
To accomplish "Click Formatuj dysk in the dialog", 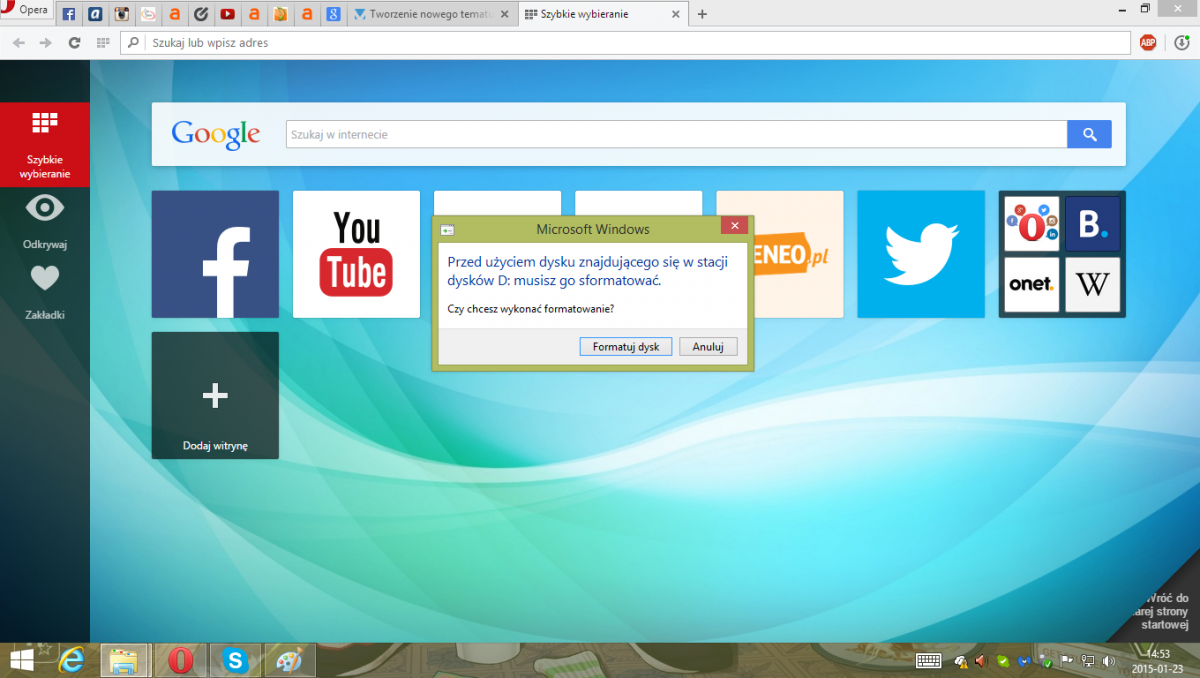I will click(626, 347).
